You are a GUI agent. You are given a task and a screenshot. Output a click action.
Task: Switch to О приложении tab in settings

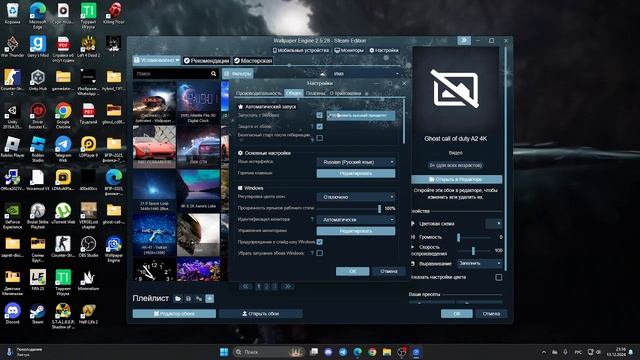tap(345, 93)
